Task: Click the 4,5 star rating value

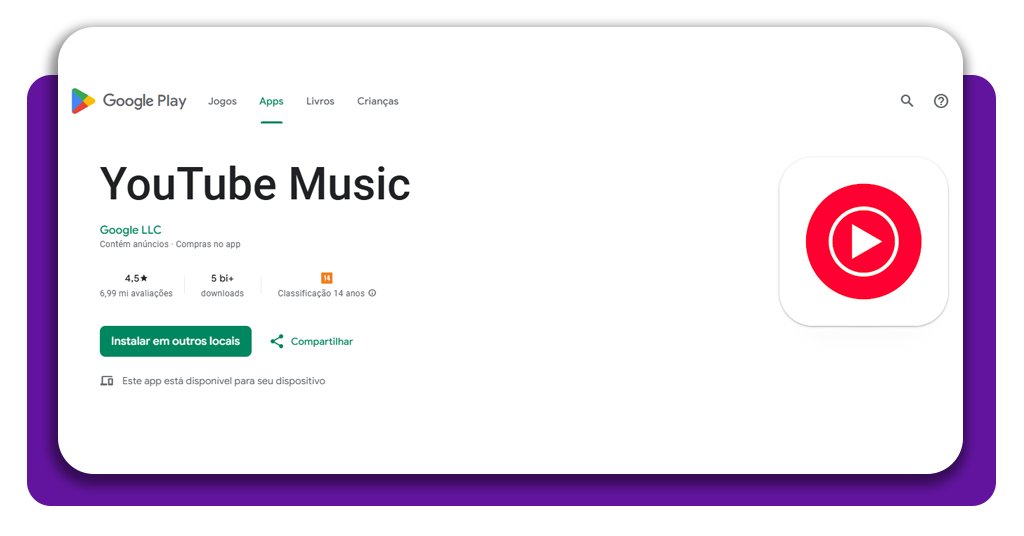Action: [x=136, y=278]
